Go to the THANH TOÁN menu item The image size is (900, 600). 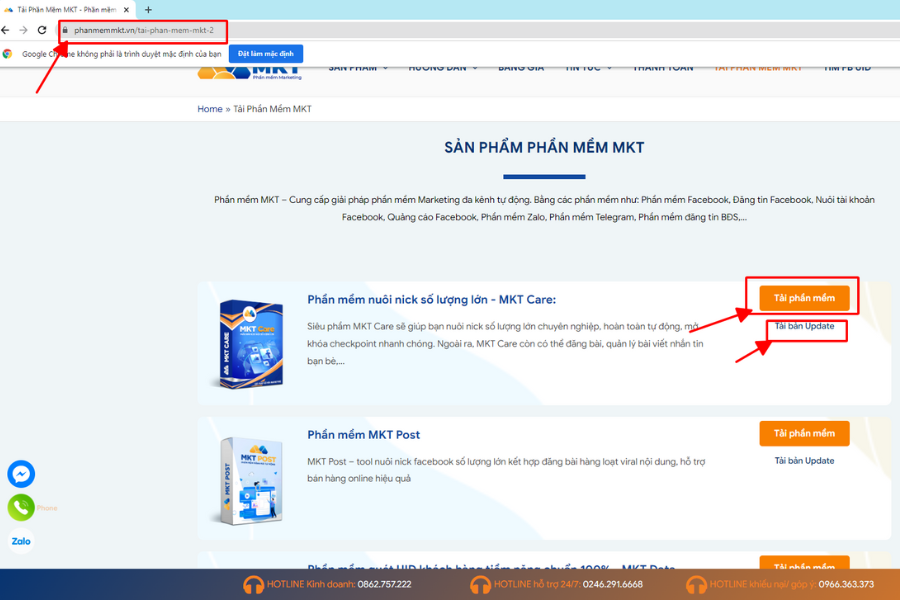click(660, 68)
